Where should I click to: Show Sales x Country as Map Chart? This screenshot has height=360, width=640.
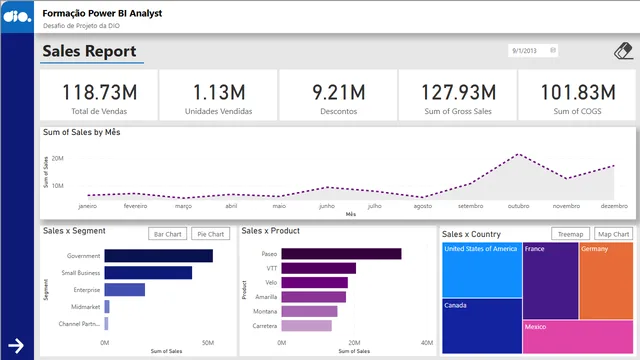pyautogui.click(x=613, y=234)
